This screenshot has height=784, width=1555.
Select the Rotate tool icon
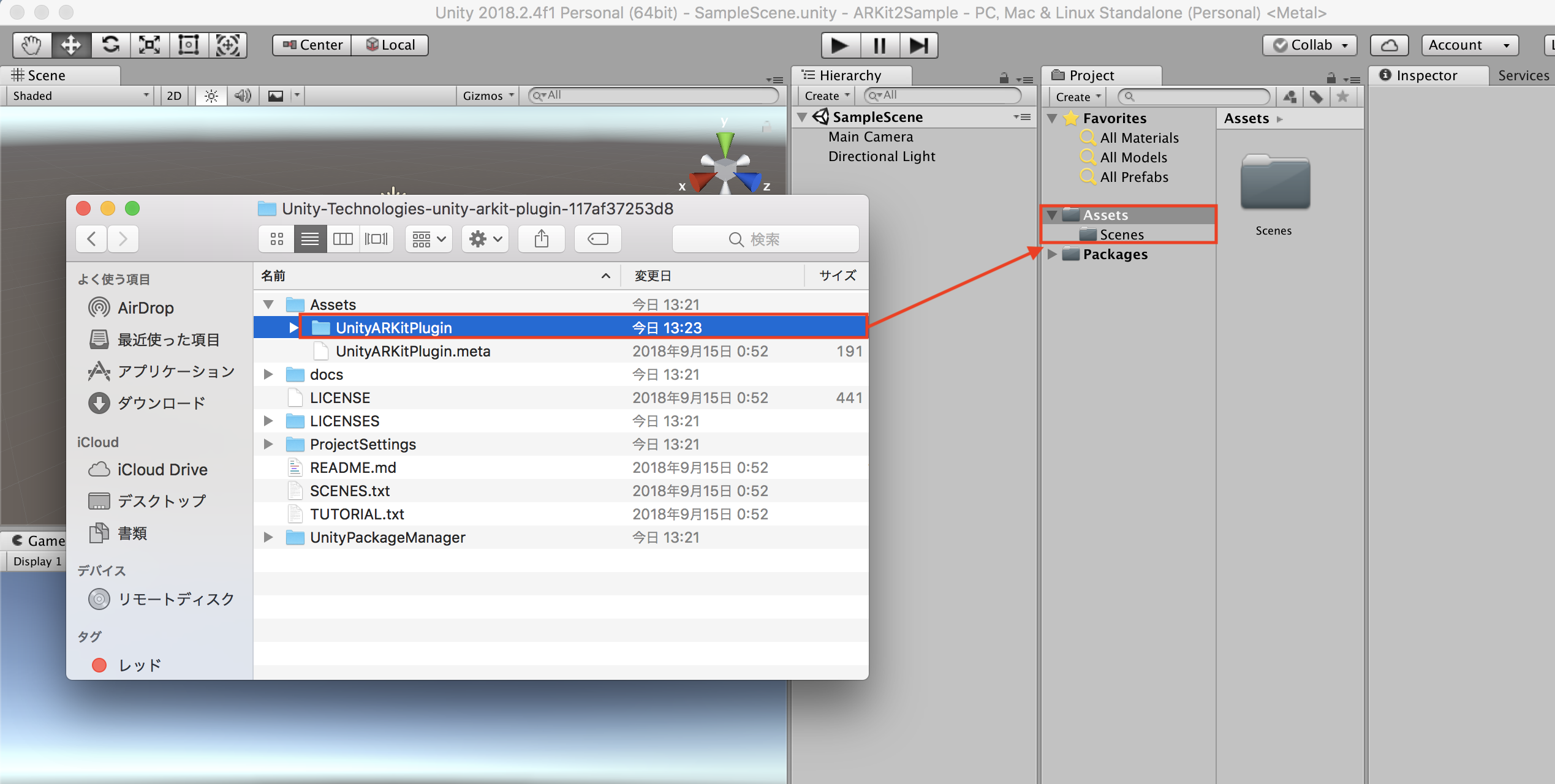tap(110, 45)
